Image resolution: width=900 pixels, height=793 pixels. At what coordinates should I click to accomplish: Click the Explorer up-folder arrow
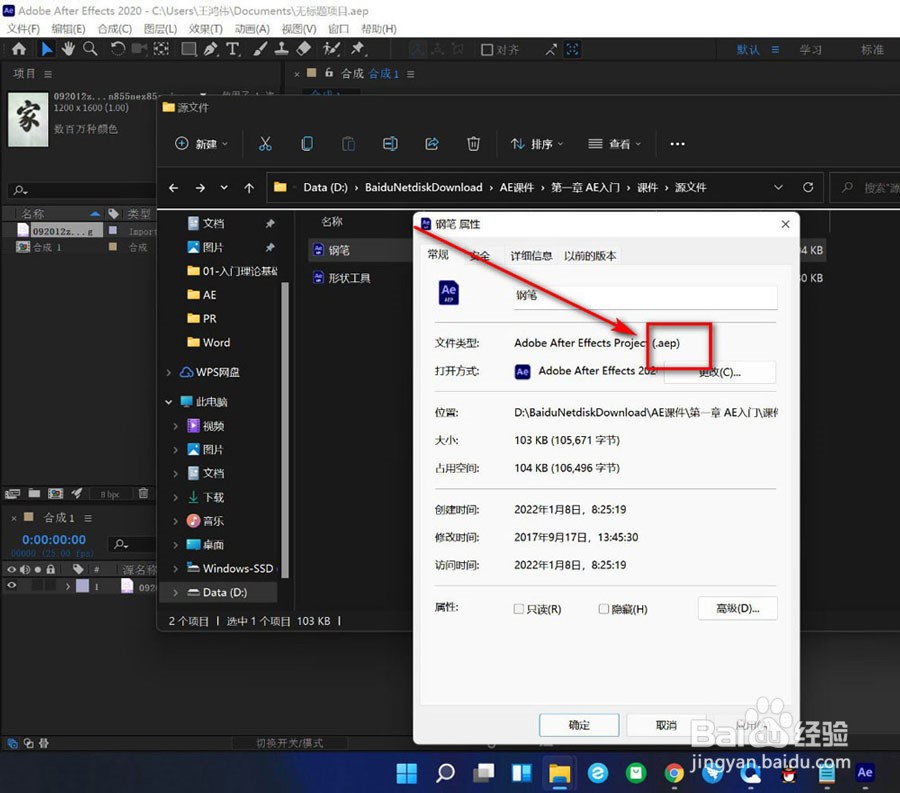(249, 188)
